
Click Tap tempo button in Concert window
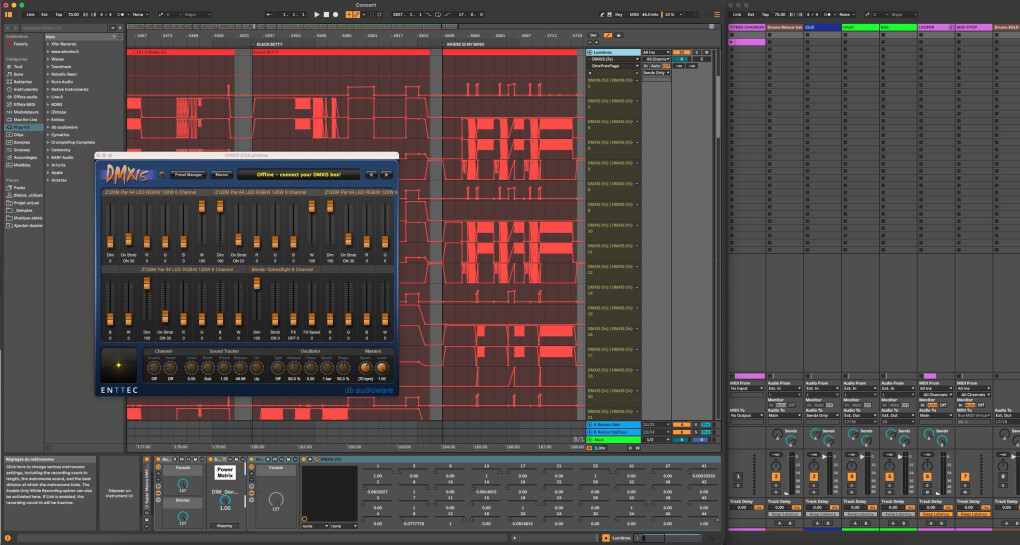tap(59, 14)
